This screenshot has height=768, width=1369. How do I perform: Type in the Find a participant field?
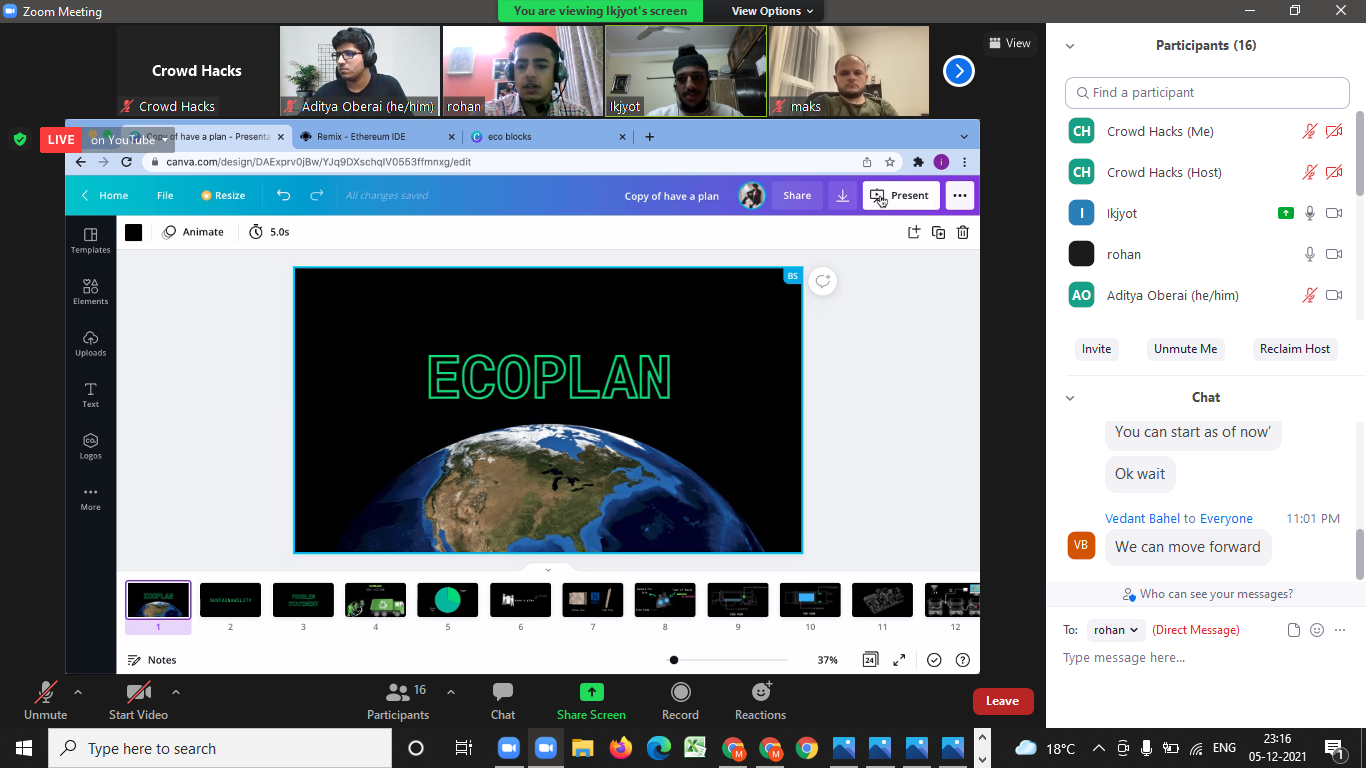[x=1207, y=93]
